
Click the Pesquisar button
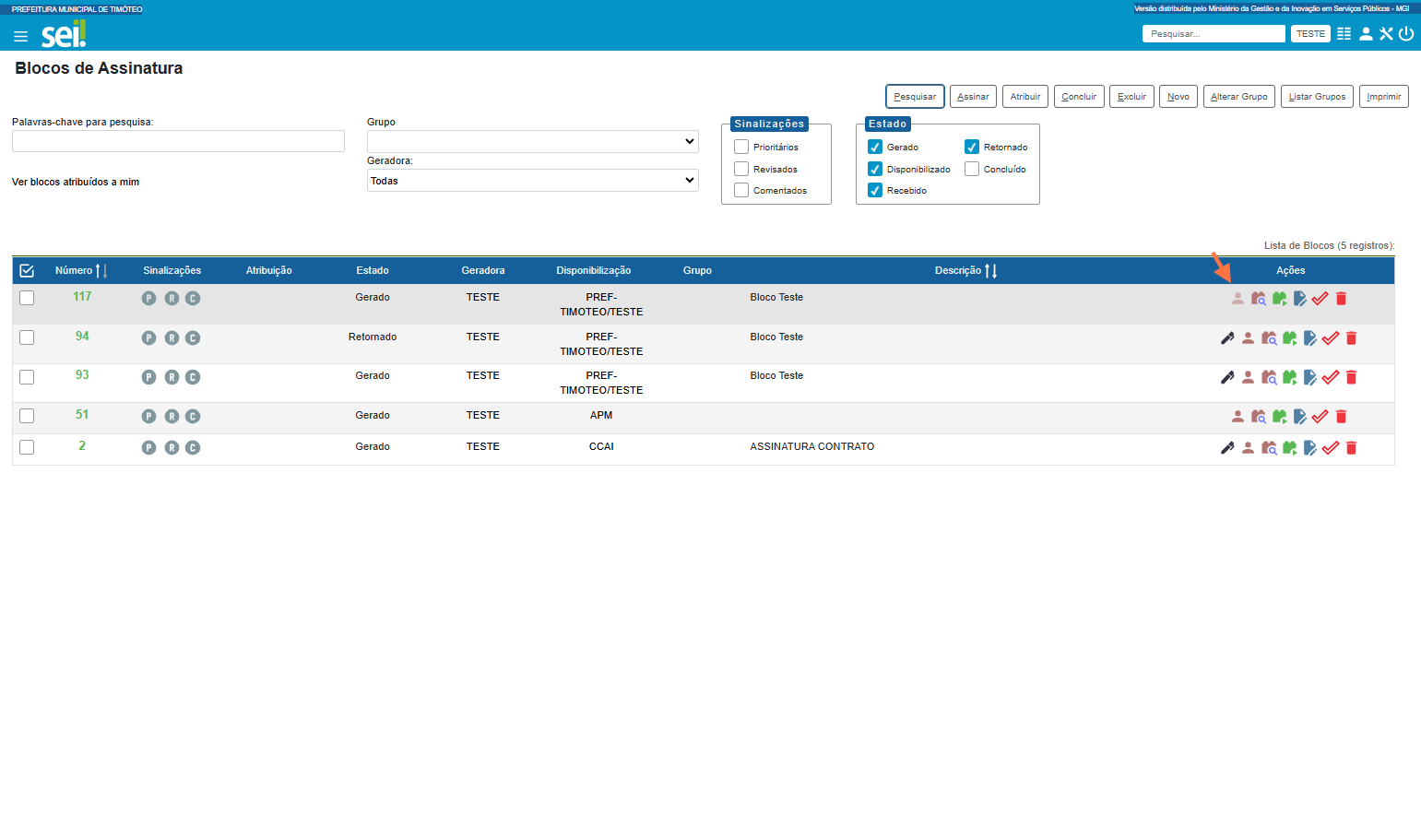[x=915, y=97]
